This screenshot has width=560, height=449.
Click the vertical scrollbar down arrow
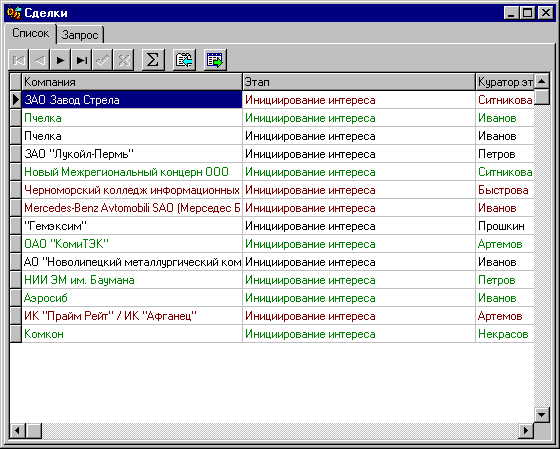pyautogui.click(x=542, y=415)
